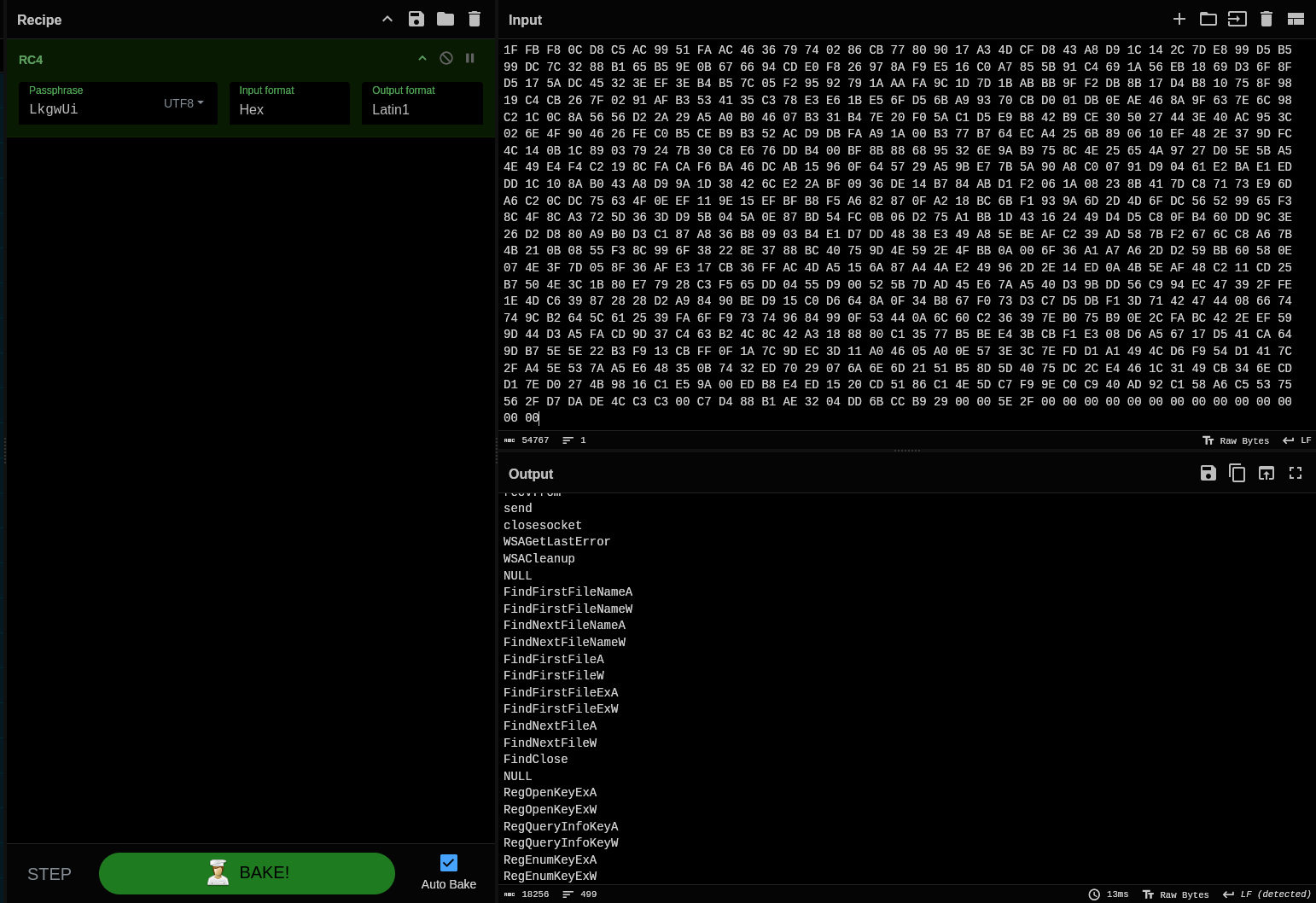The width and height of the screenshot is (1316, 903).
Task: Disable the RC4 operation
Action: pyautogui.click(x=445, y=58)
